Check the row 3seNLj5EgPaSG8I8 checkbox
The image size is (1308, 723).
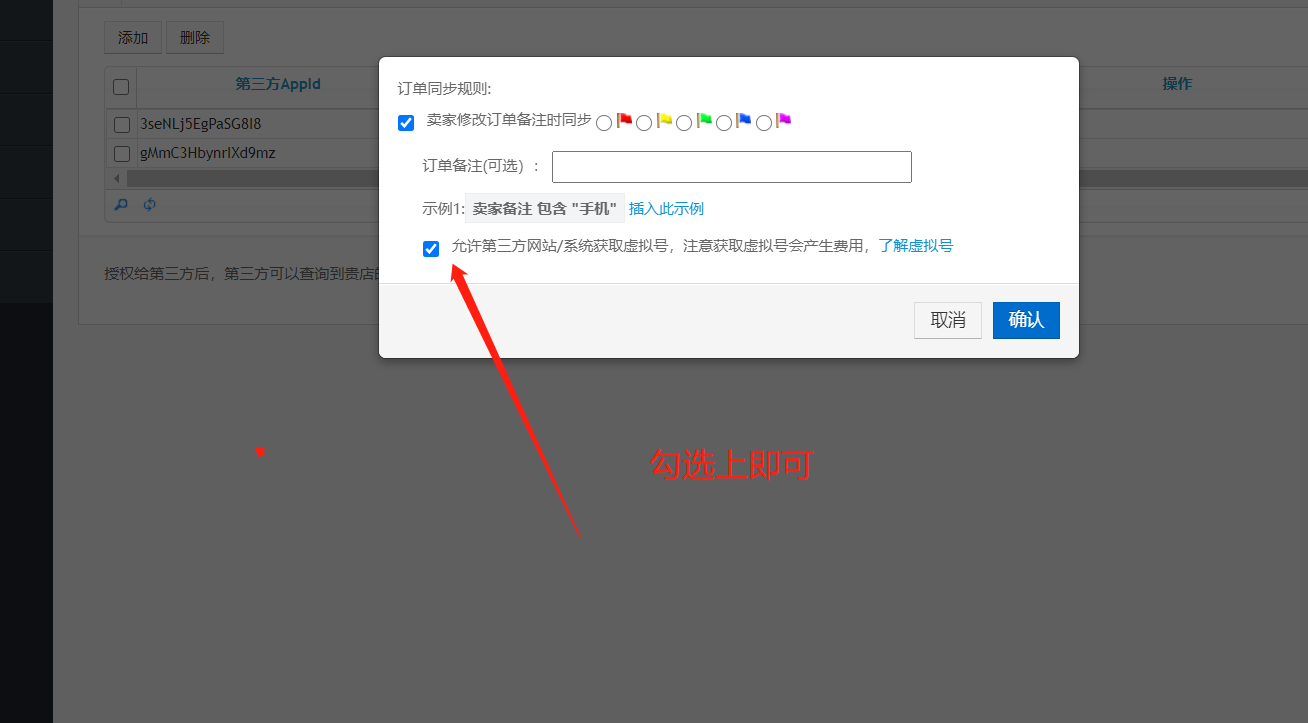pyautogui.click(x=122, y=125)
